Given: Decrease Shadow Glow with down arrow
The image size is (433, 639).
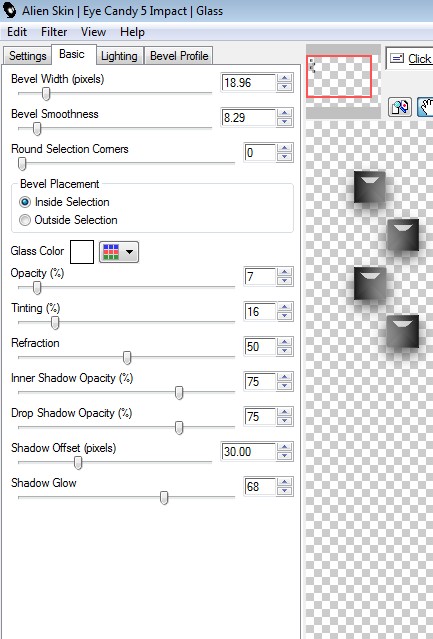Looking at the screenshot, I should (x=285, y=491).
